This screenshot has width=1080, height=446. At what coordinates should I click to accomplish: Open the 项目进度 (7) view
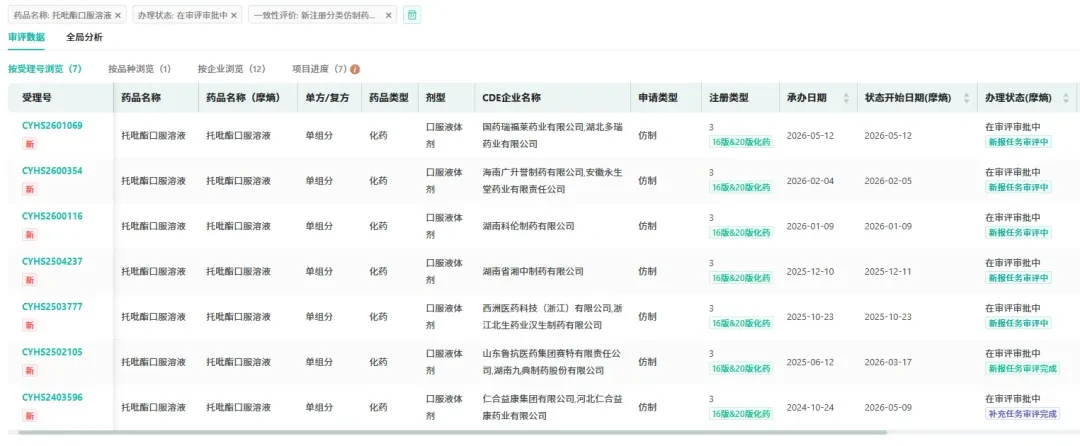click(320, 69)
